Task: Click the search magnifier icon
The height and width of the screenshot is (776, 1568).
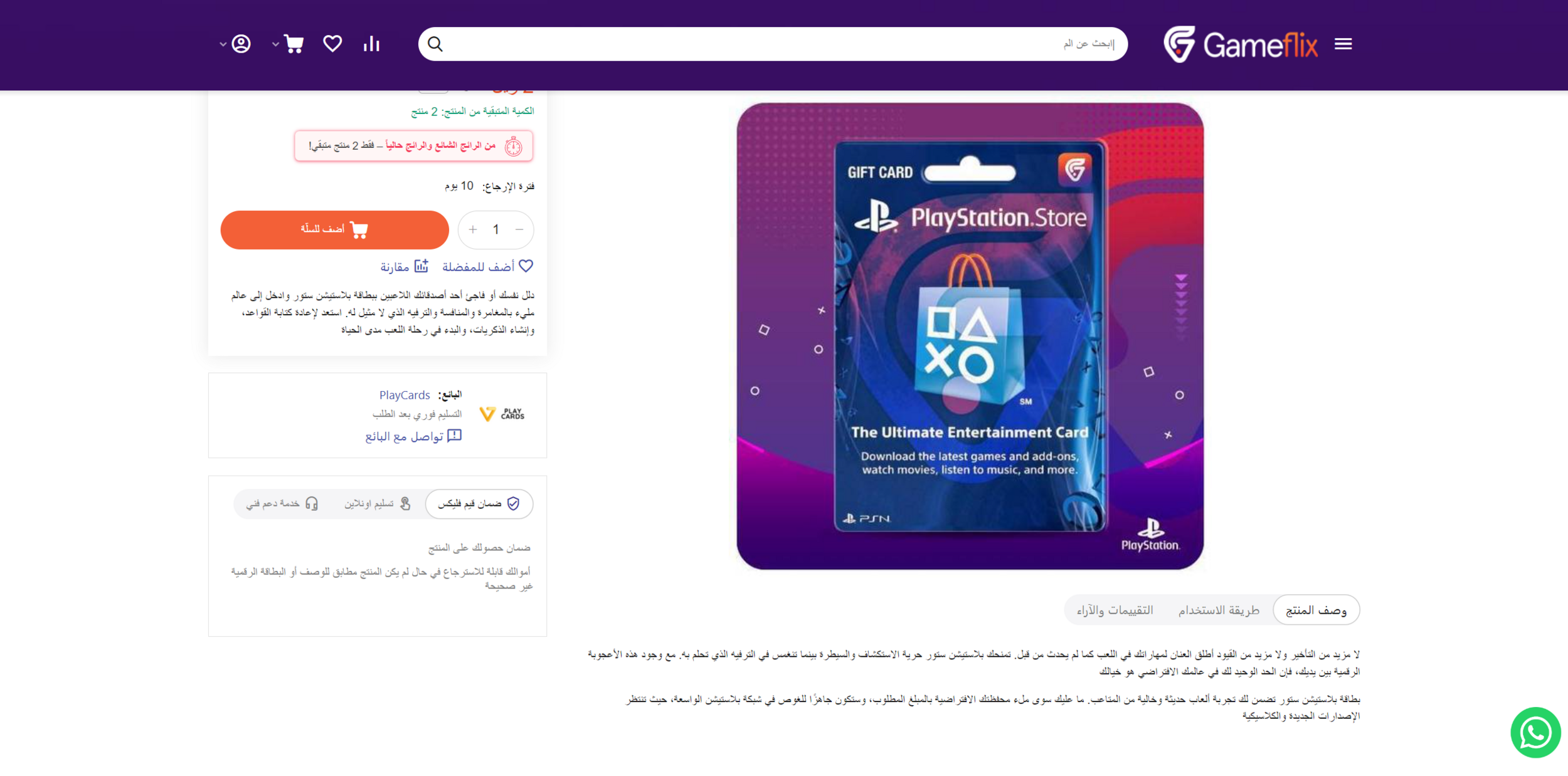Action: click(x=435, y=44)
